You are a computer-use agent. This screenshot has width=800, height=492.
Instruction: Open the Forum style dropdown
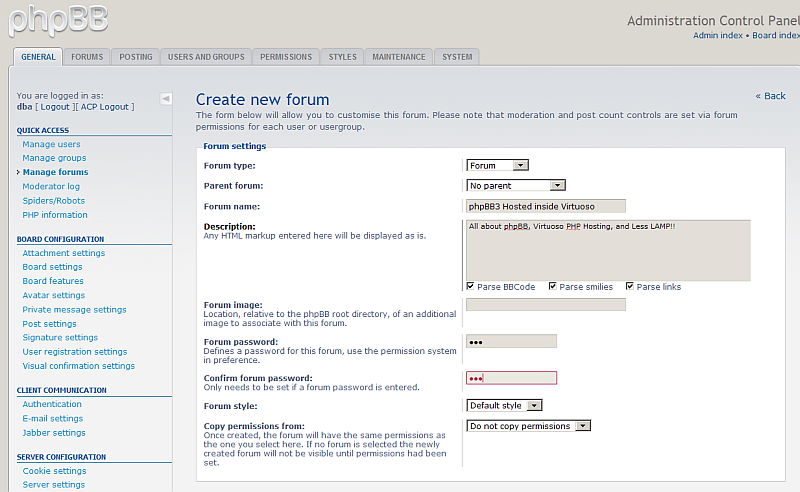pos(504,405)
